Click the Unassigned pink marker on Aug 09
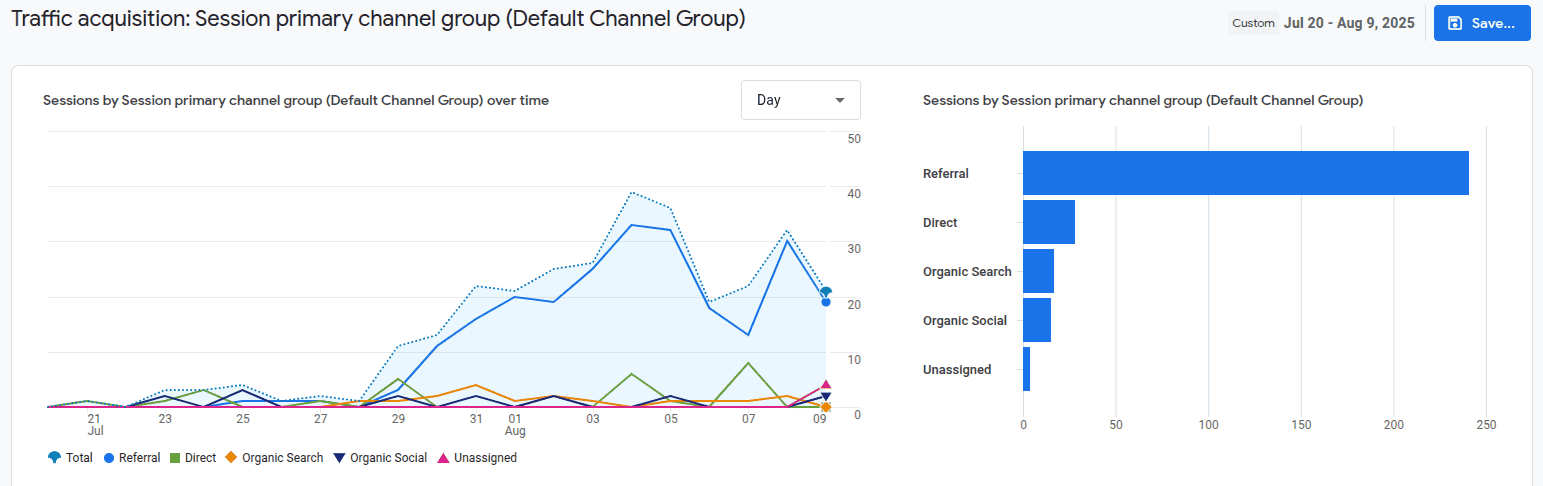Screen dimensions: 1543x486 coord(826,384)
